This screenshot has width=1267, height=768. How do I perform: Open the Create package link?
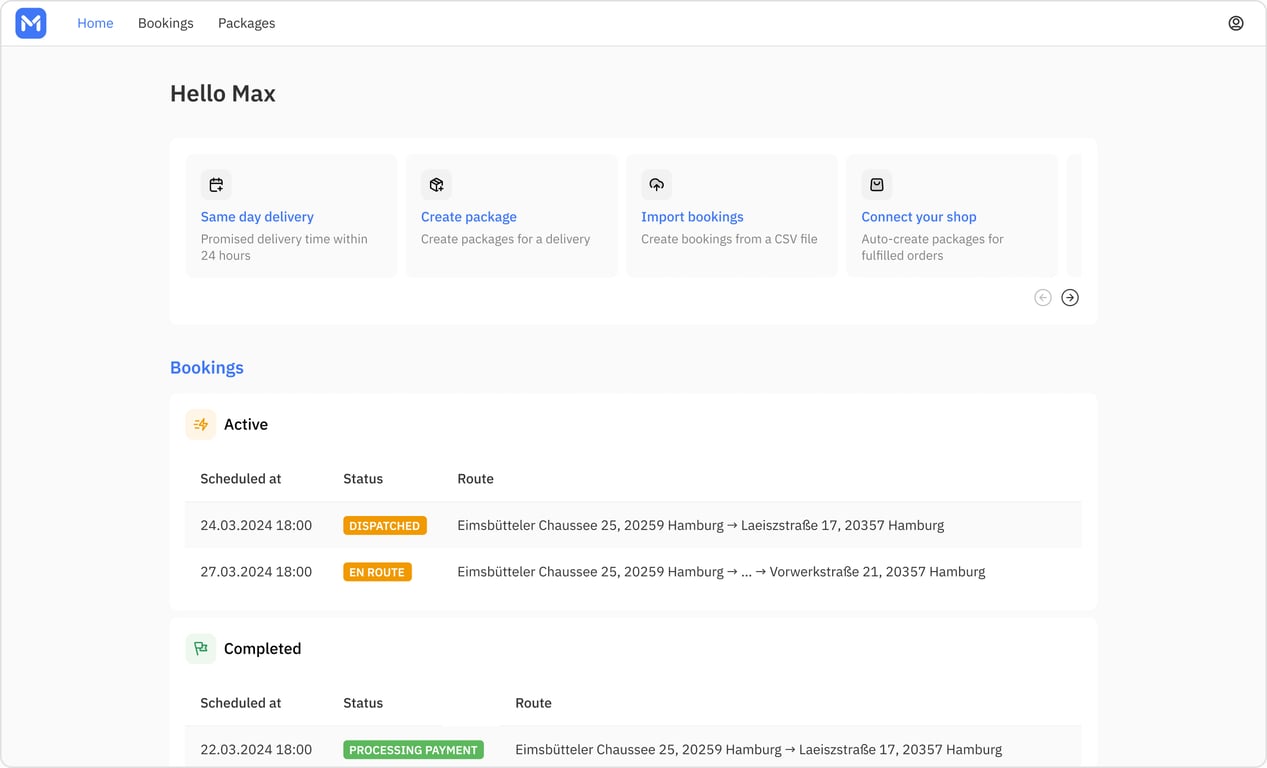pyautogui.click(x=469, y=217)
